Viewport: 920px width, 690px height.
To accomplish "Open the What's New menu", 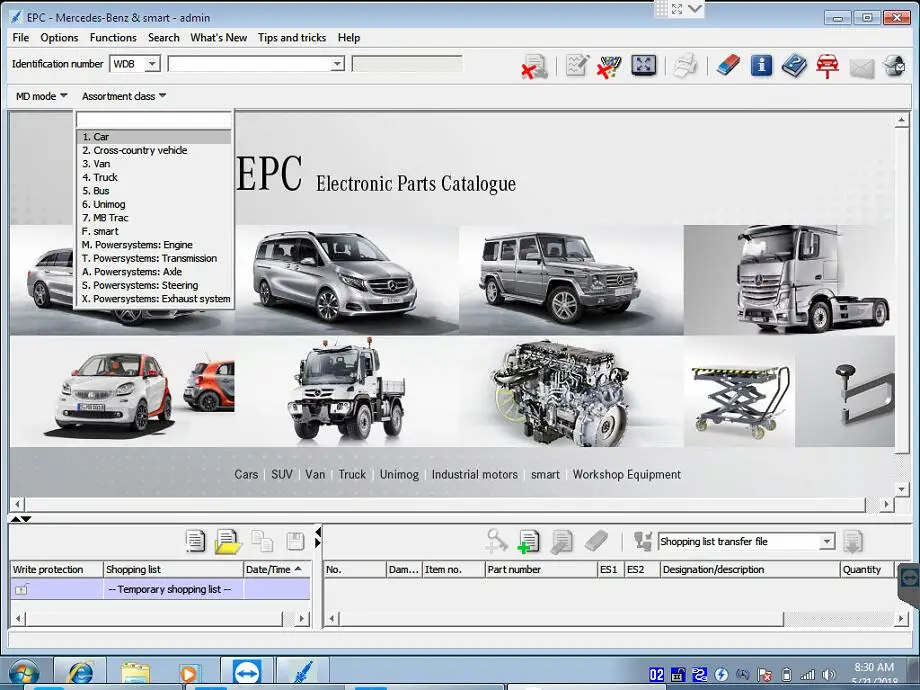I will [x=219, y=38].
